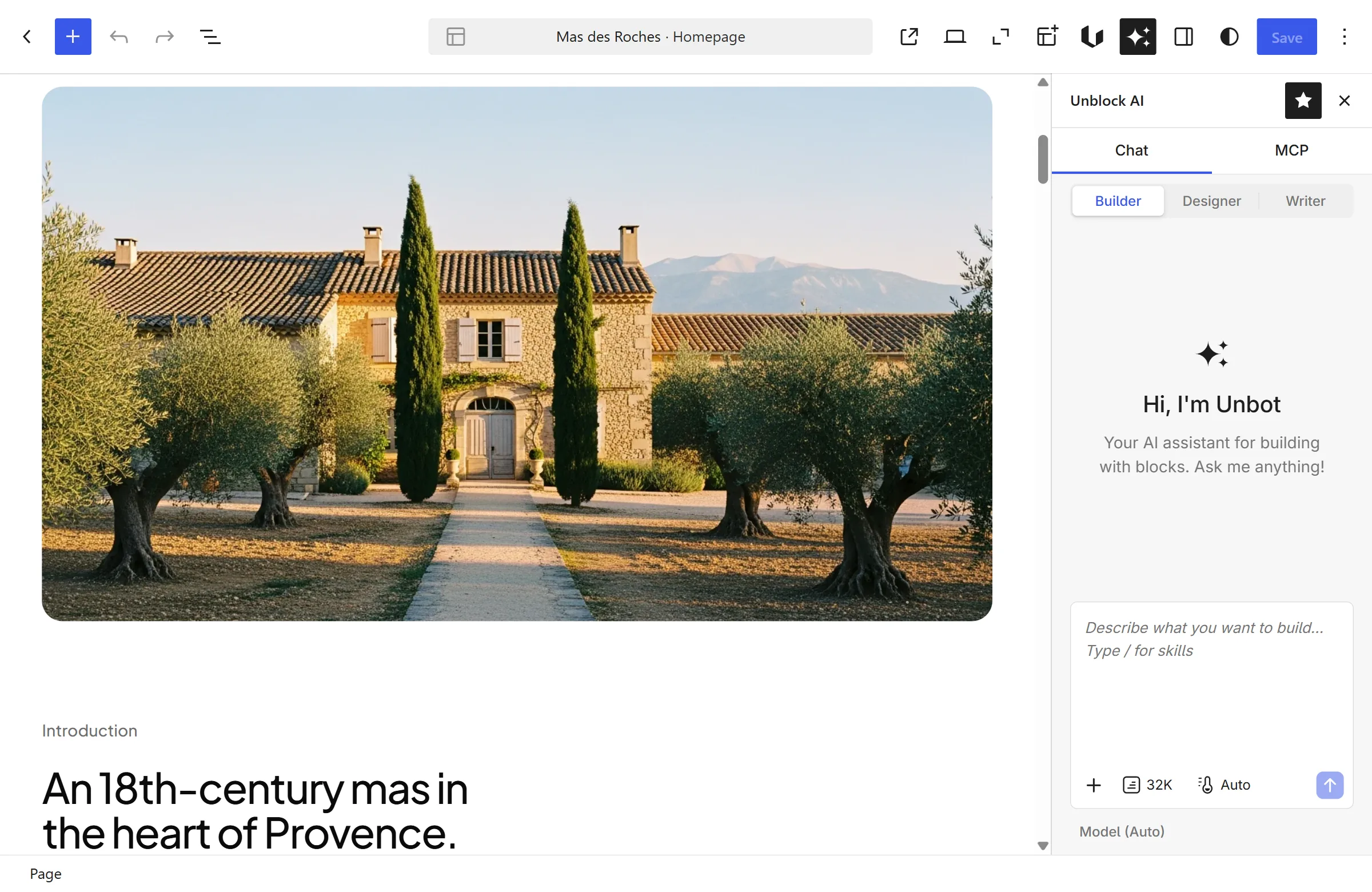Select the Designer mode
This screenshot has height=892, width=1372.
(1211, 201)
